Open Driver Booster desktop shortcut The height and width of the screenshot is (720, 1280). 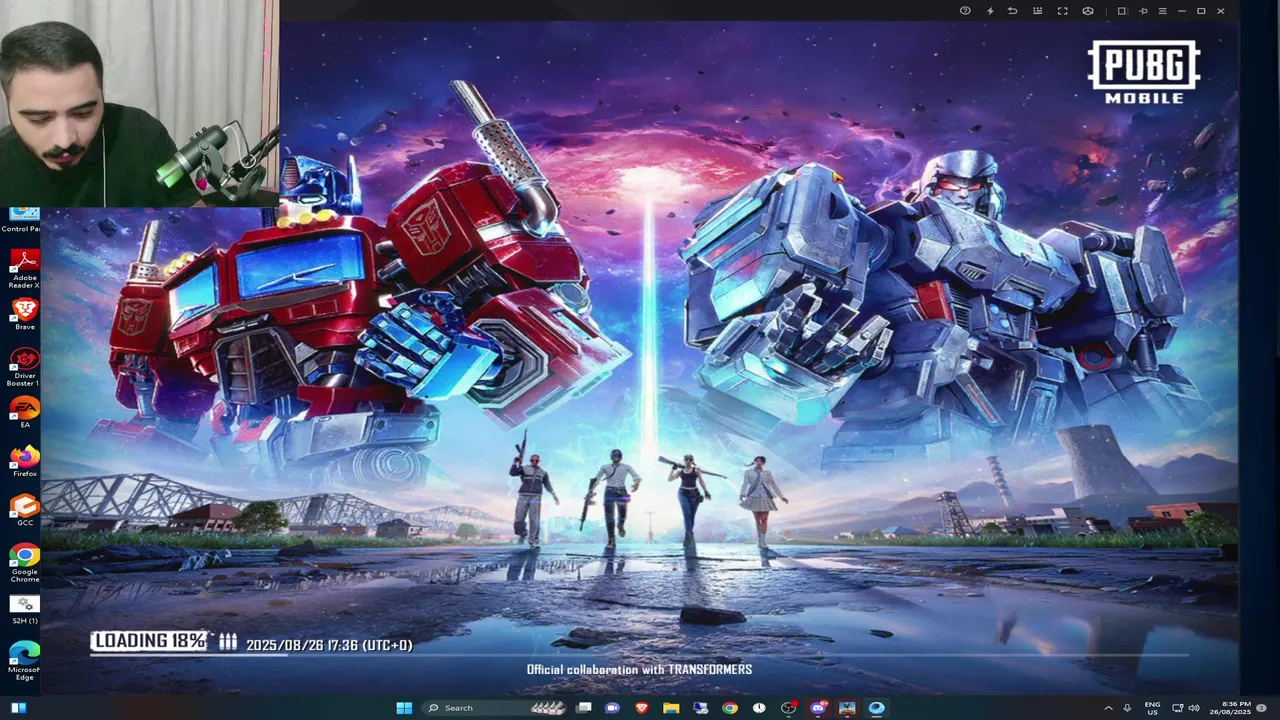(24, 366)
